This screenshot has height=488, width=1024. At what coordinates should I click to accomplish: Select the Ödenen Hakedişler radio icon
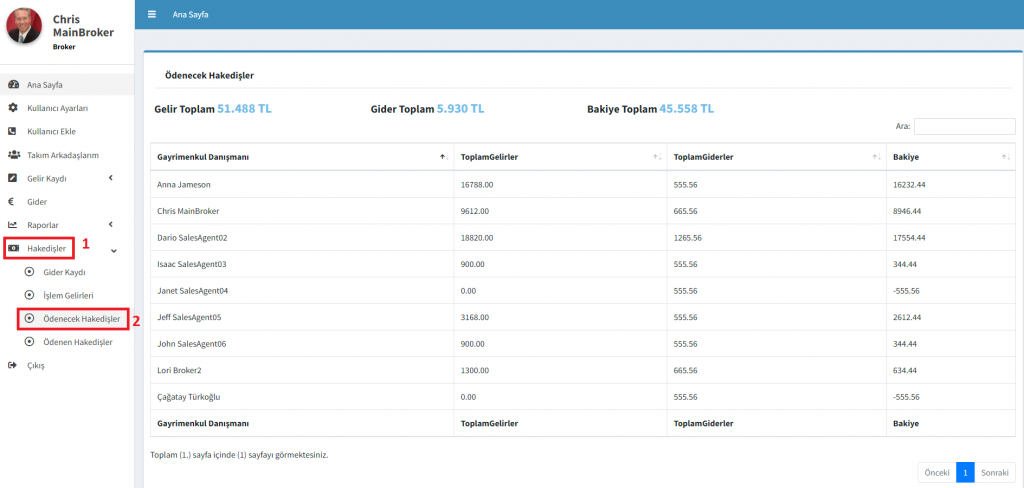click(29, 342)
